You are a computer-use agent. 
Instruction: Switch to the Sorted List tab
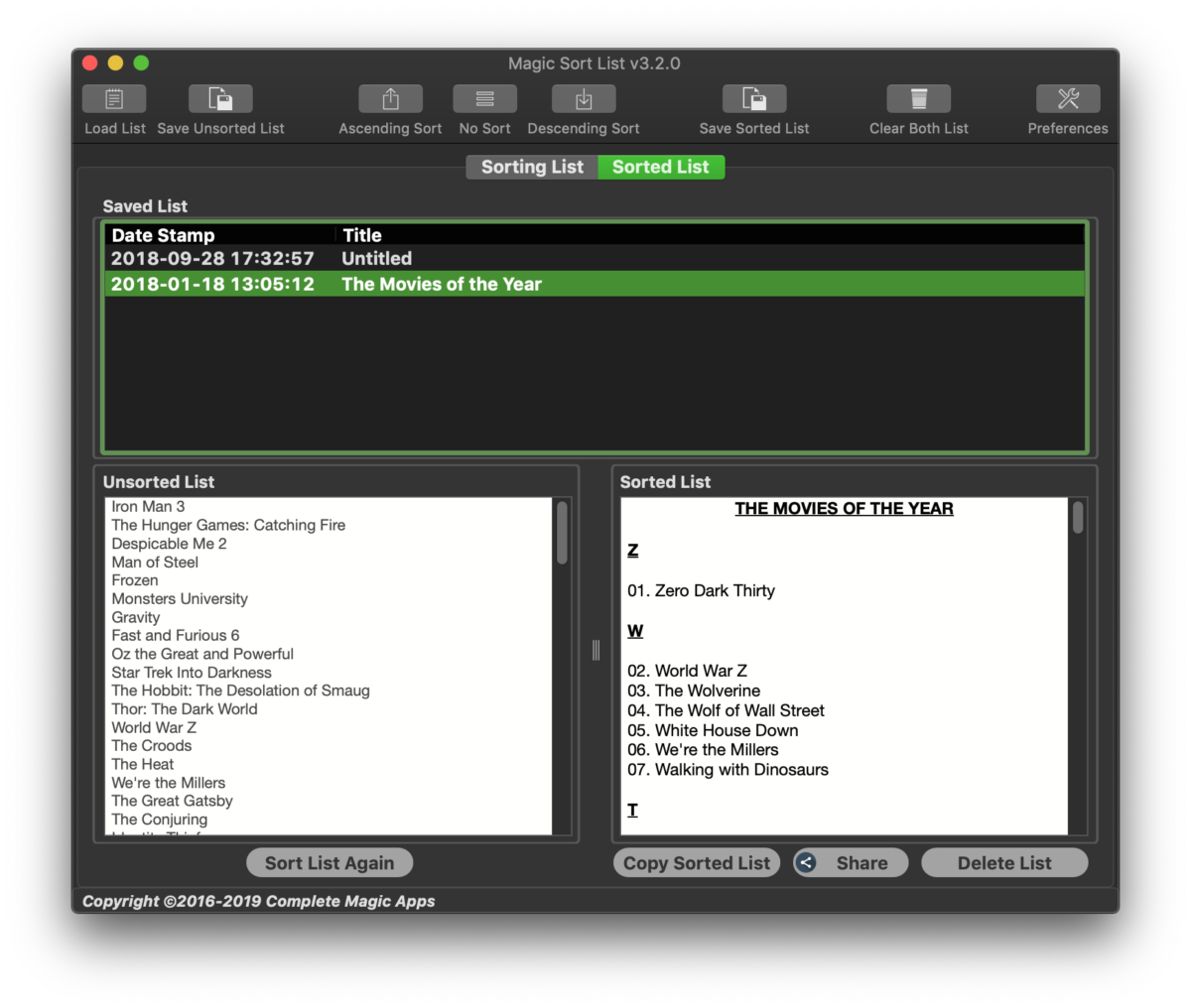tap(661, 167)
